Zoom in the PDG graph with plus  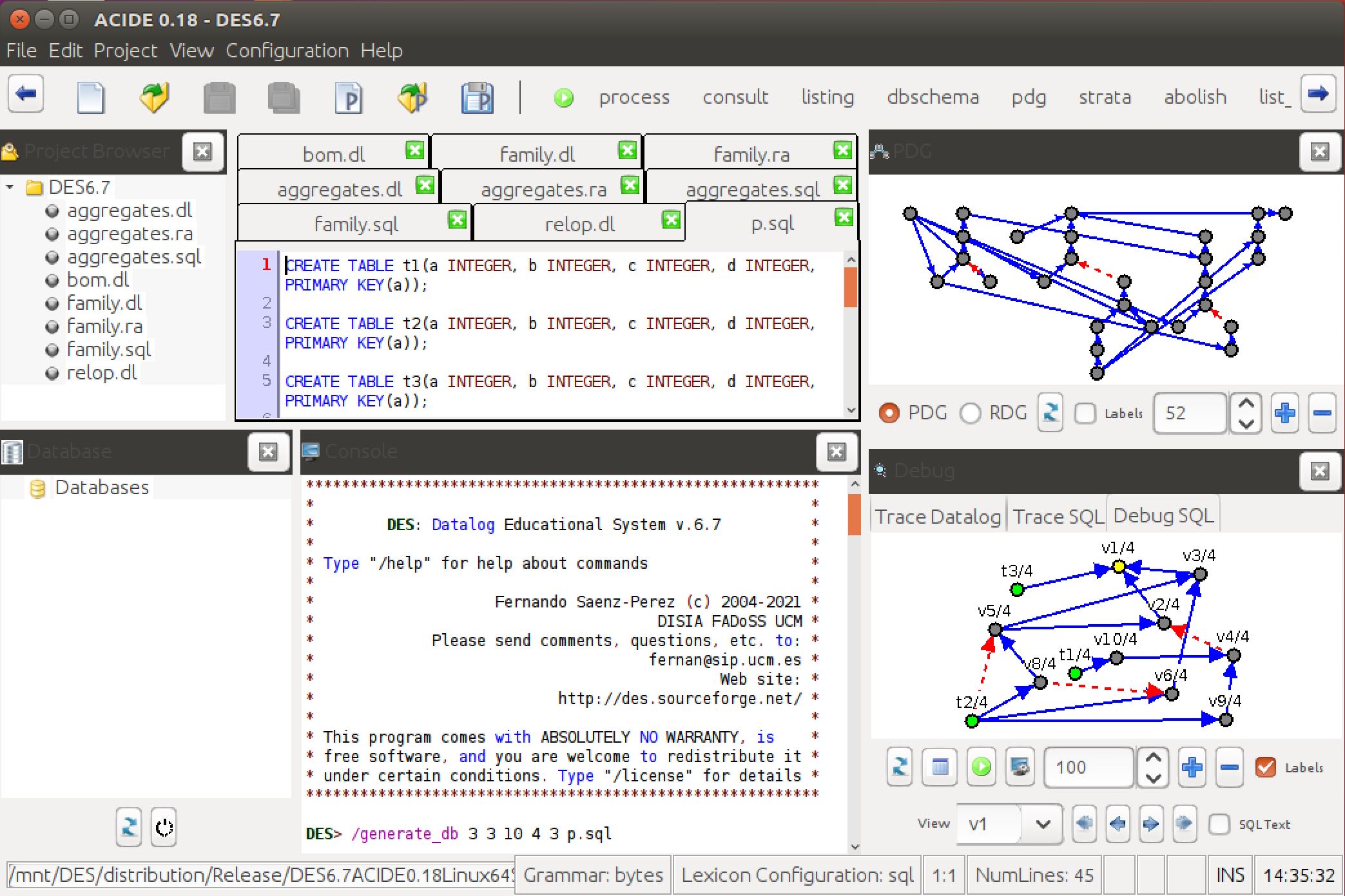coord(1285,413)
